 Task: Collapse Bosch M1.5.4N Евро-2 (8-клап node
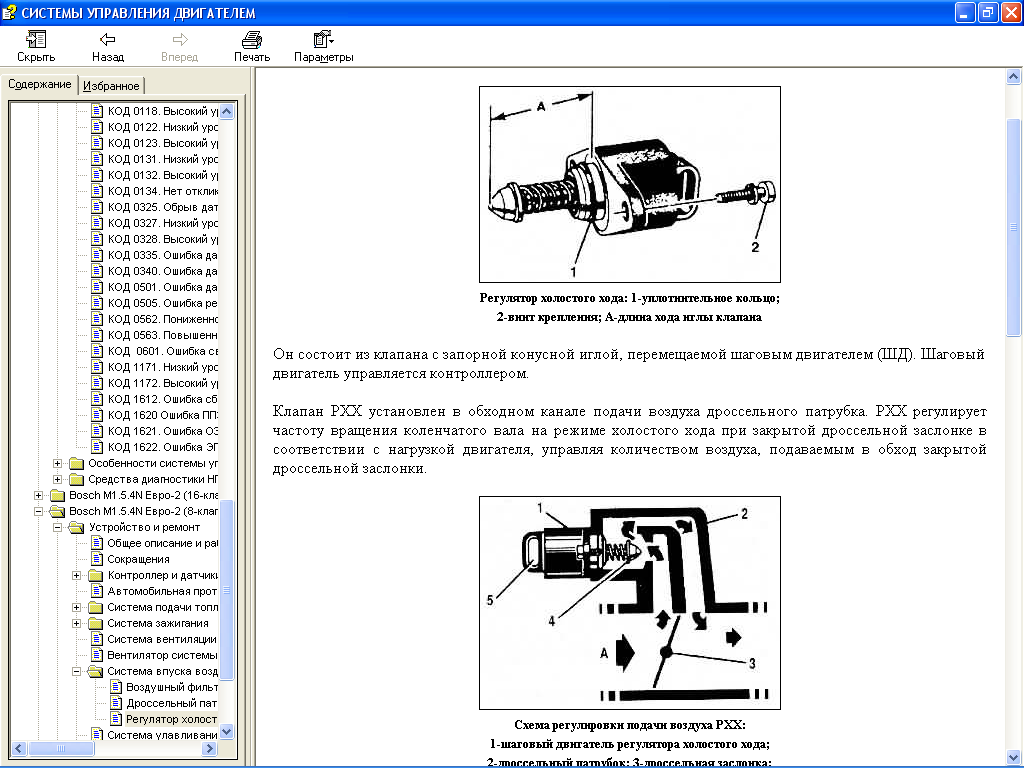(39, 511)
